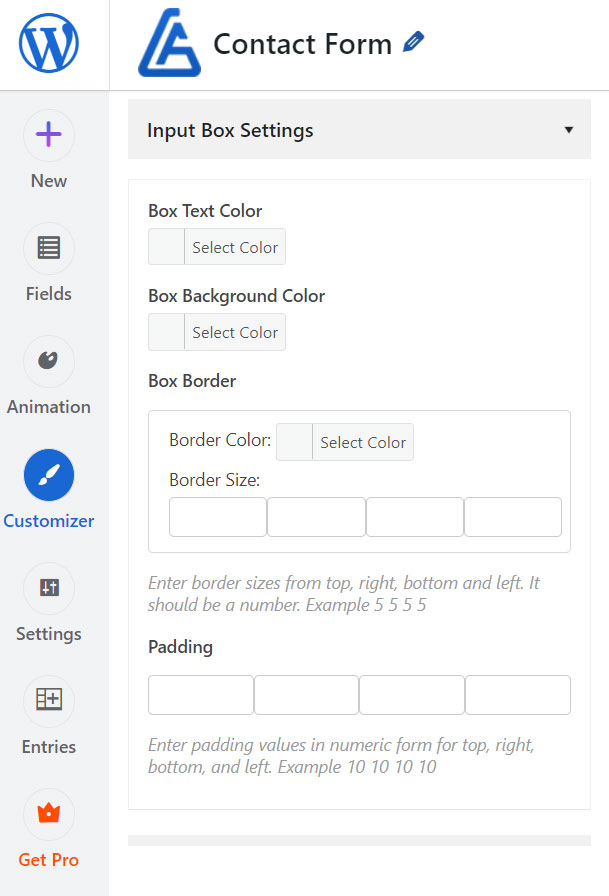The height and width of the screenshot is (896, 609).
Task: Click Select Color for Box Background Color
Action: [235, 332]
